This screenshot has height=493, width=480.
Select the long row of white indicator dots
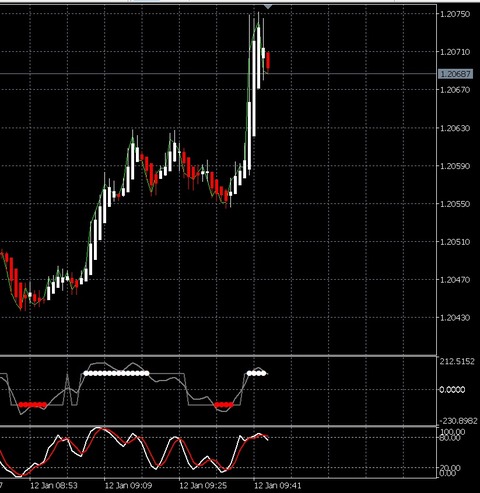(x=116, y=373)
